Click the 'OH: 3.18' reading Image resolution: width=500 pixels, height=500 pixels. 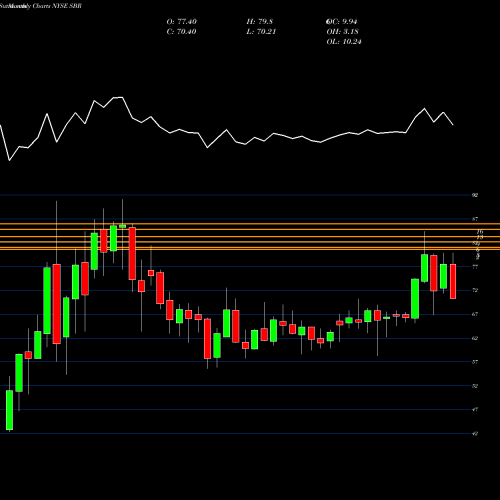click(x=343, y=32)
